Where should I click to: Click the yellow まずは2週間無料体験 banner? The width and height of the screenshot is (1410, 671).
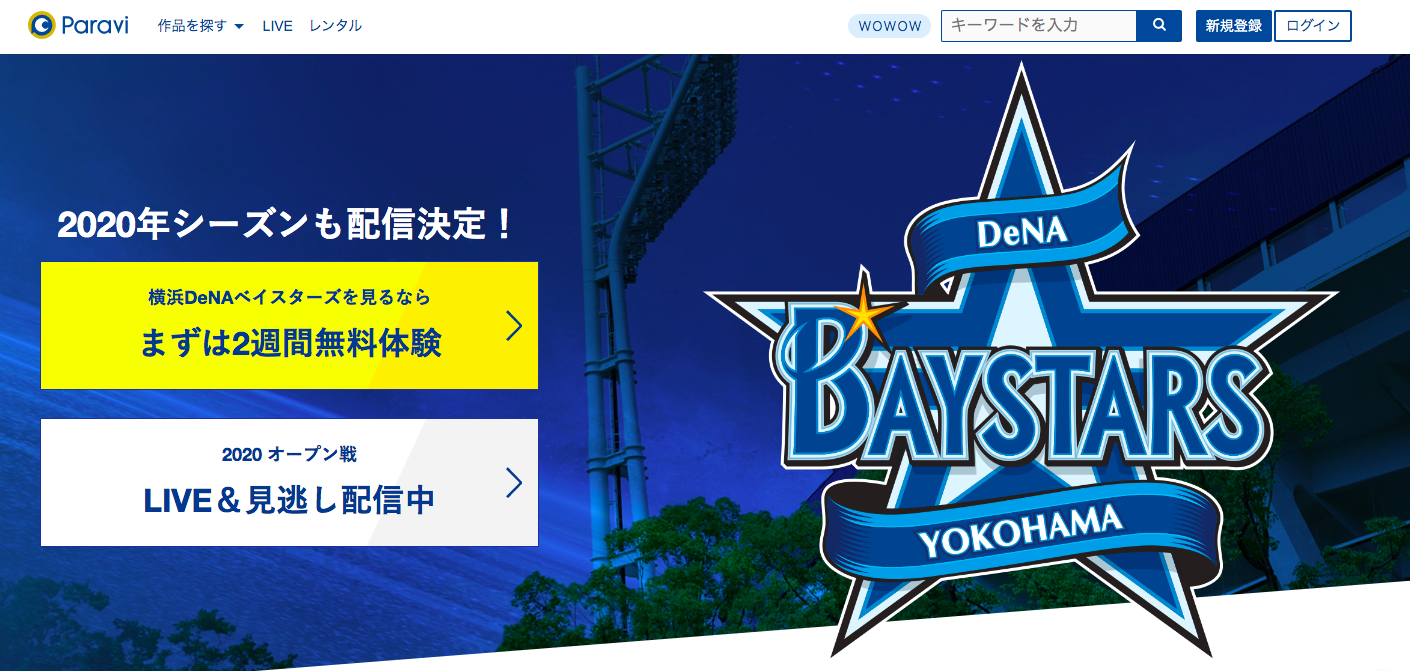pos(289,325)
